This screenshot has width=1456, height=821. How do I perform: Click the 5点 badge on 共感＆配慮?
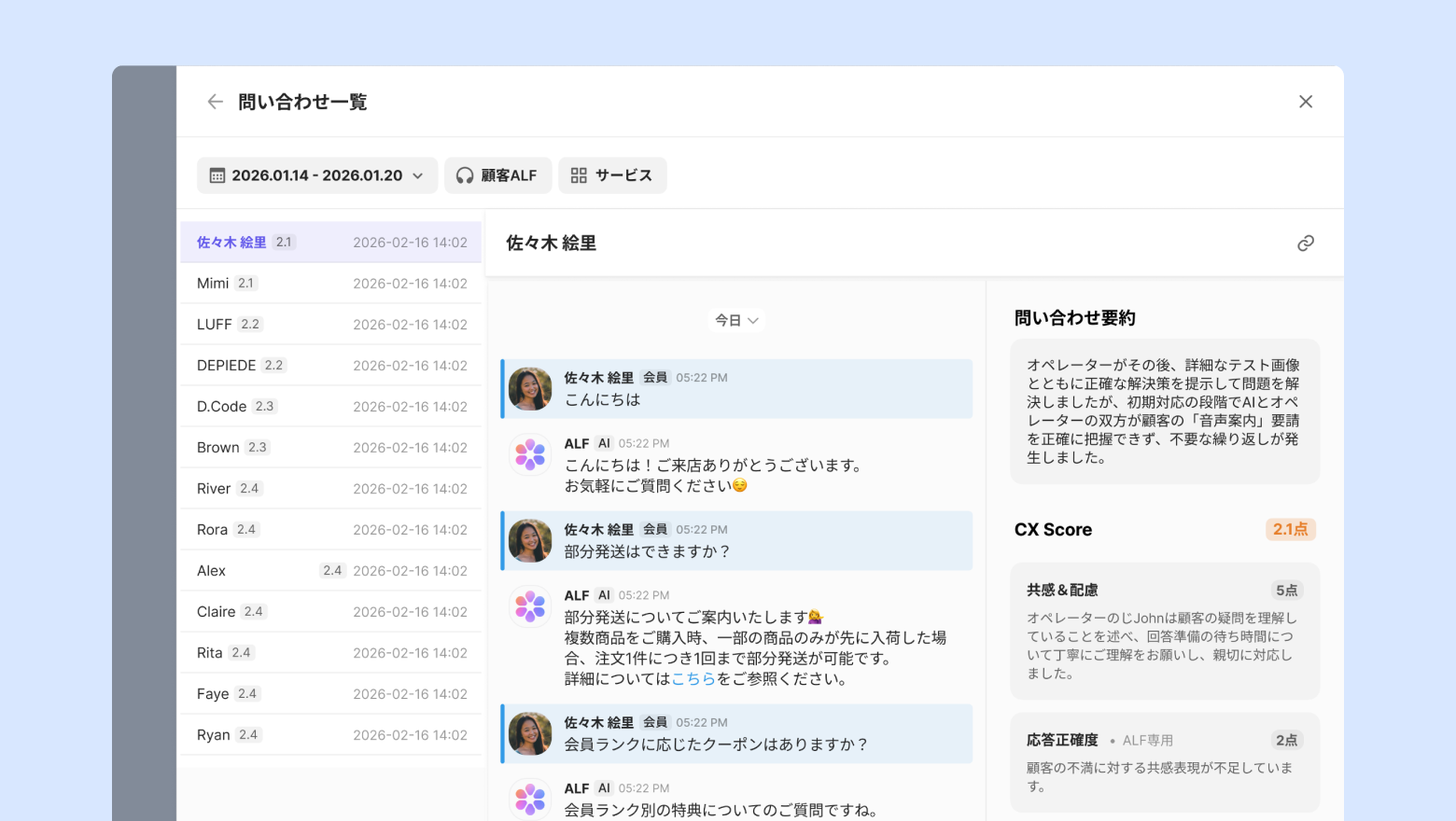(x=1286, y=591)
